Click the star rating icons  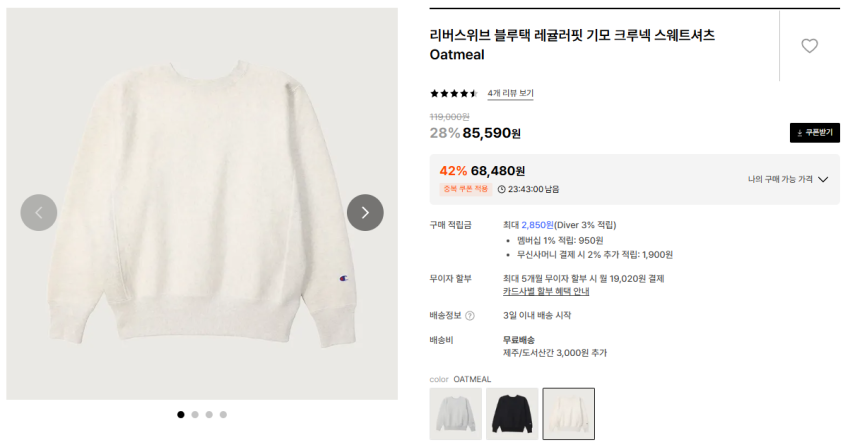[454, 94]
